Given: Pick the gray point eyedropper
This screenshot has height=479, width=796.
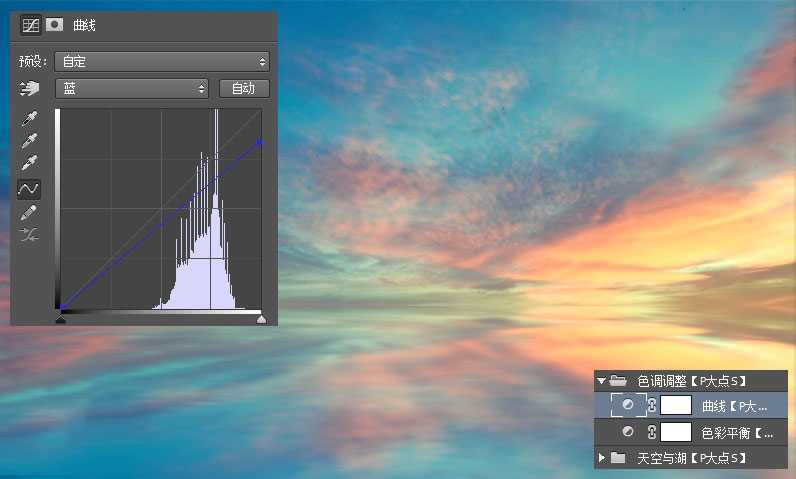Looking at the screenshot, I should coord(30,141).
